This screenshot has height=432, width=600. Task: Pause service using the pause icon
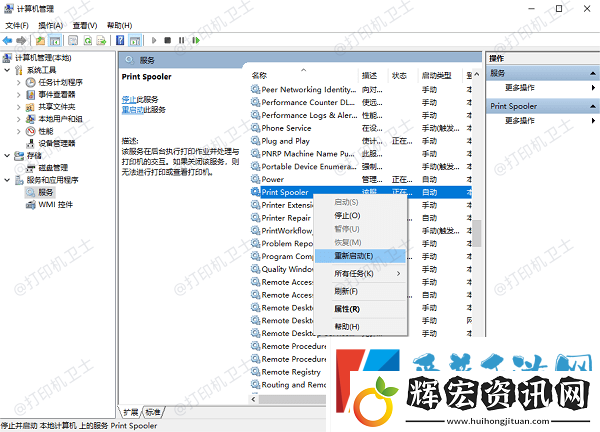coord(181,40)
